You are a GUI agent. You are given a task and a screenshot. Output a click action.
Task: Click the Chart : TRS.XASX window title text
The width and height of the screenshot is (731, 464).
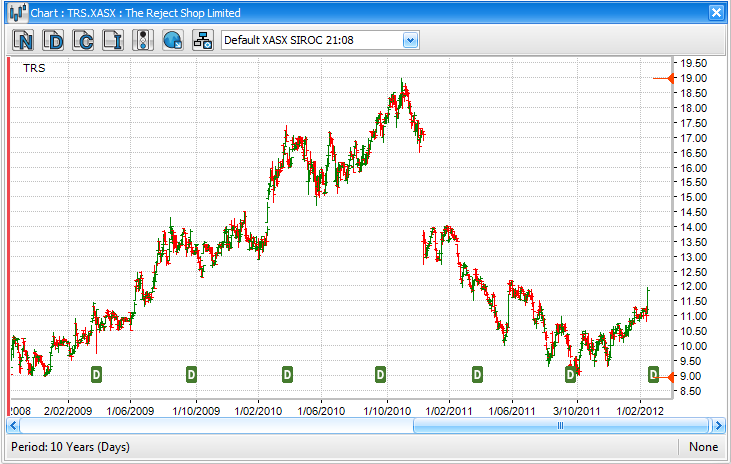coord(135,13)
